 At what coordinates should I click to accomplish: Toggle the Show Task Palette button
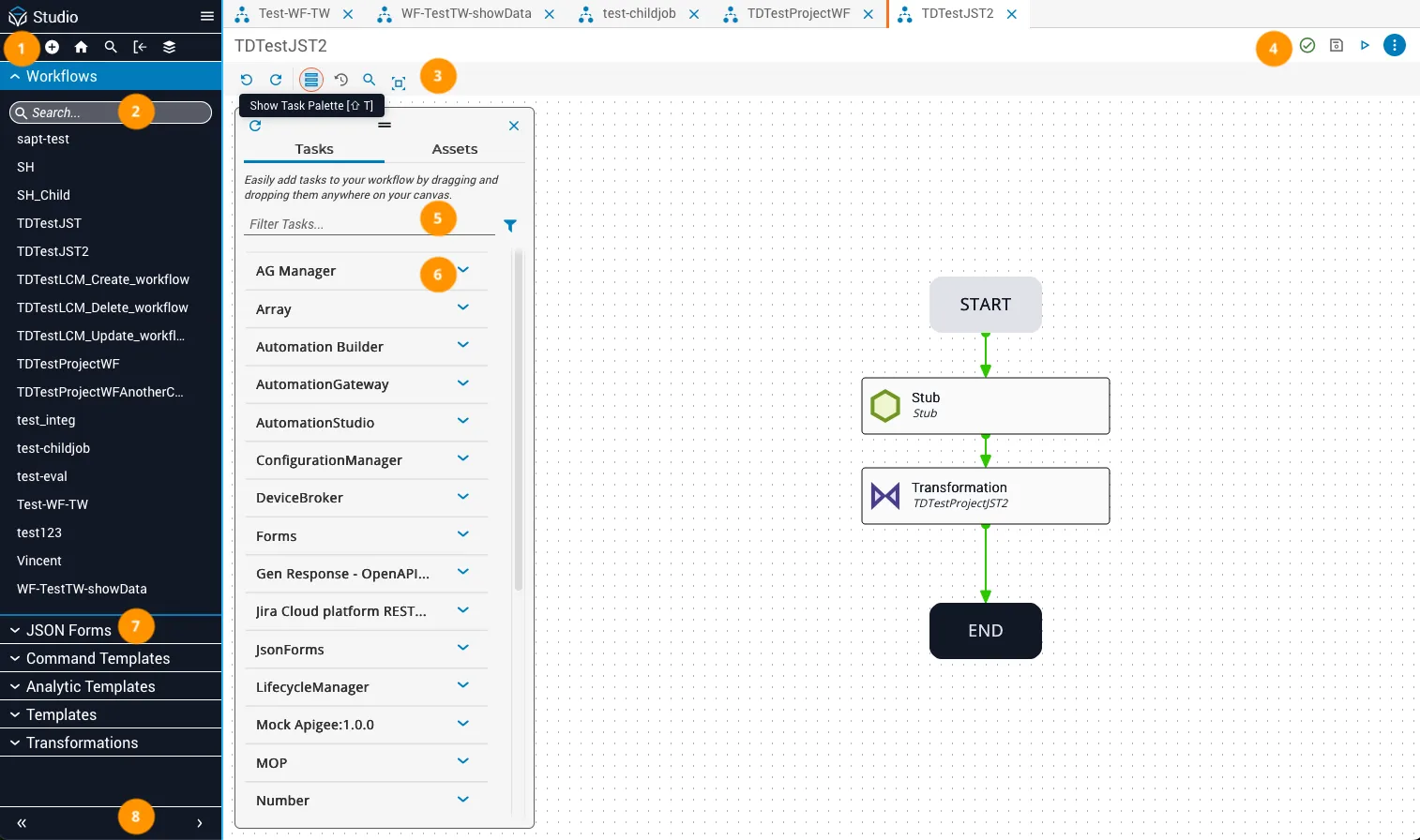coord(311,81)
